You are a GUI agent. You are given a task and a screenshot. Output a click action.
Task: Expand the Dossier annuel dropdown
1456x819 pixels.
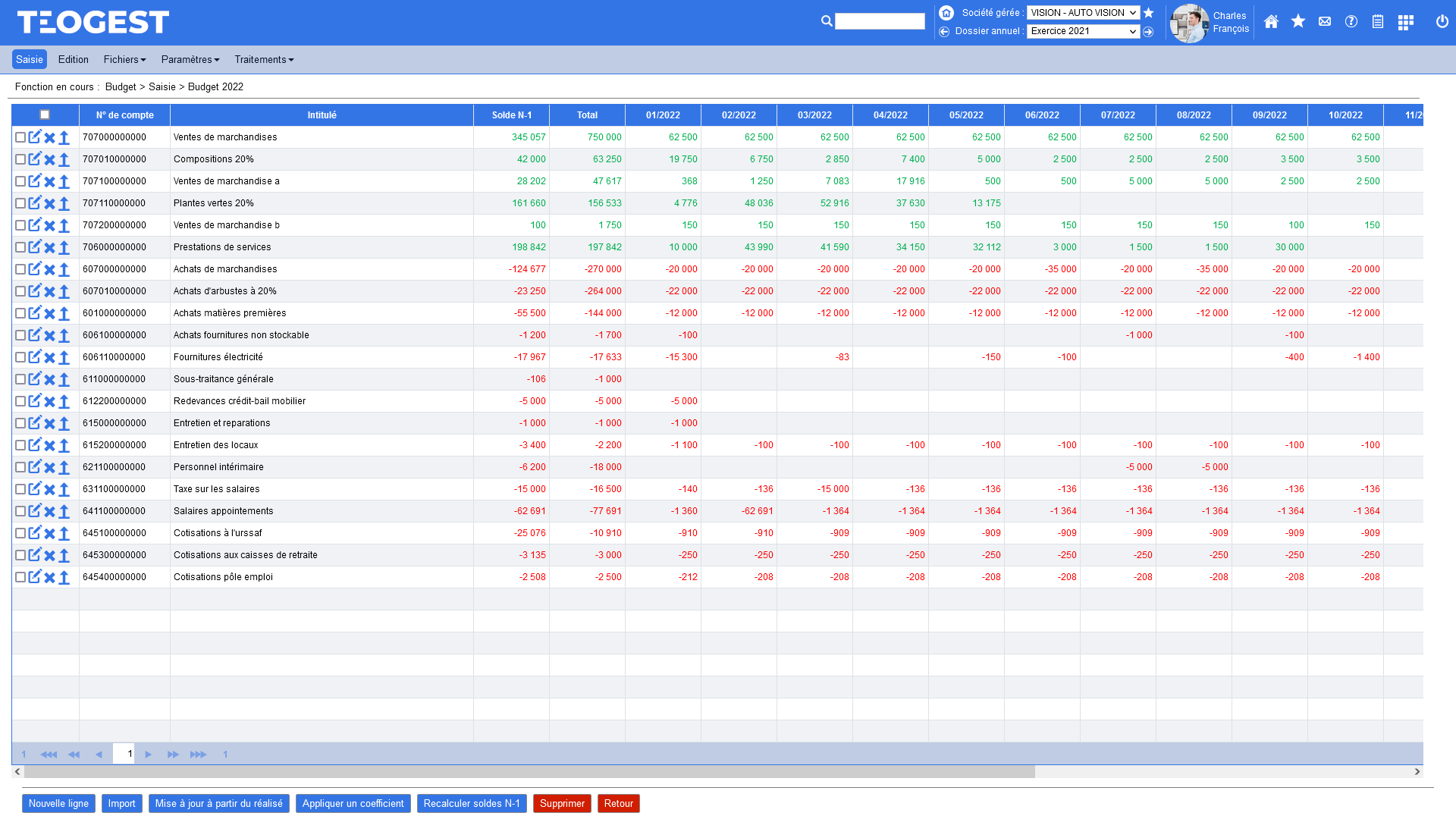click(x=1083, y=31)
